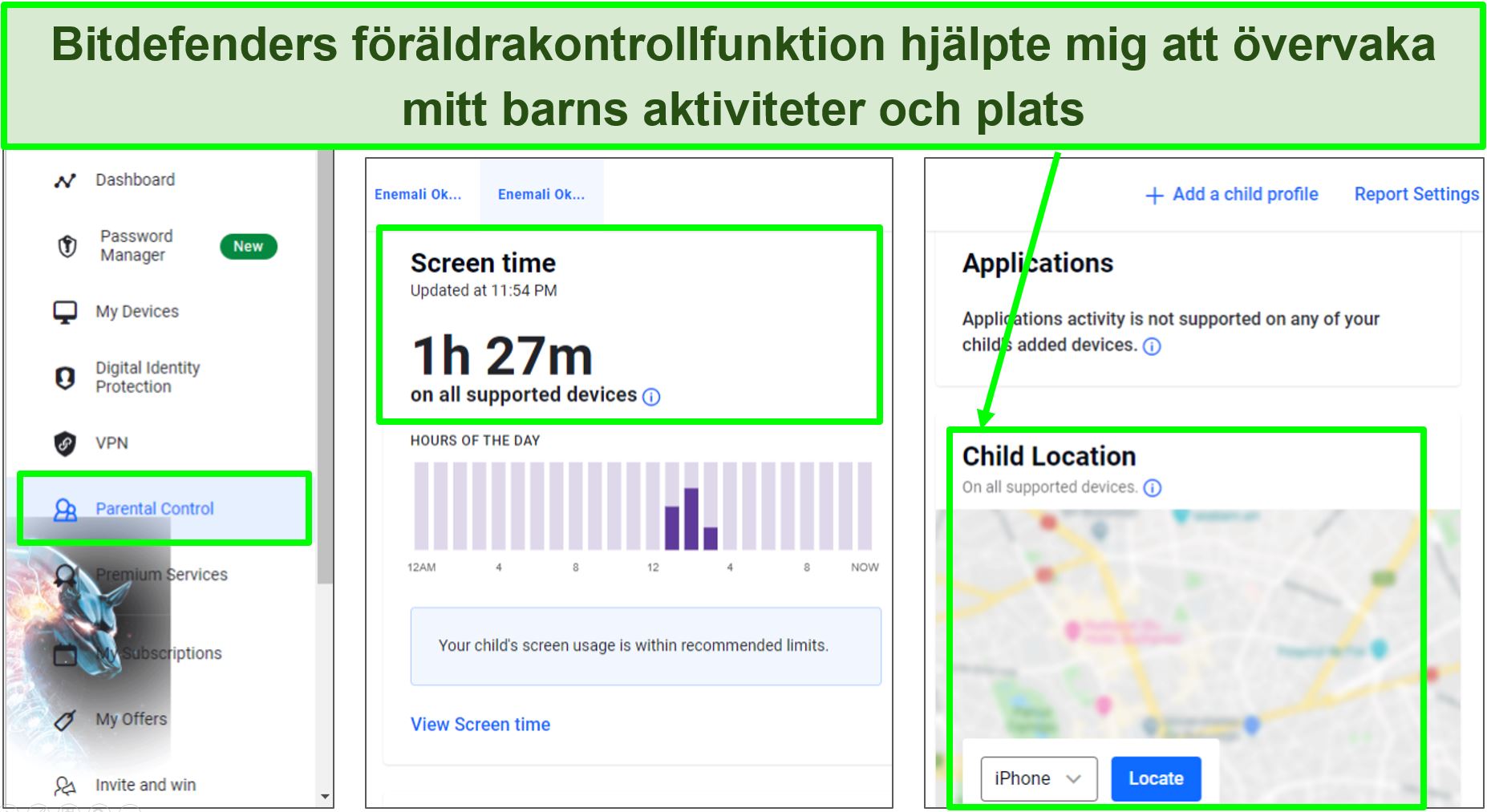The image size is (1487, 812).
Task: Open Digital Identity Protection section
Action: tap(148, 377)
